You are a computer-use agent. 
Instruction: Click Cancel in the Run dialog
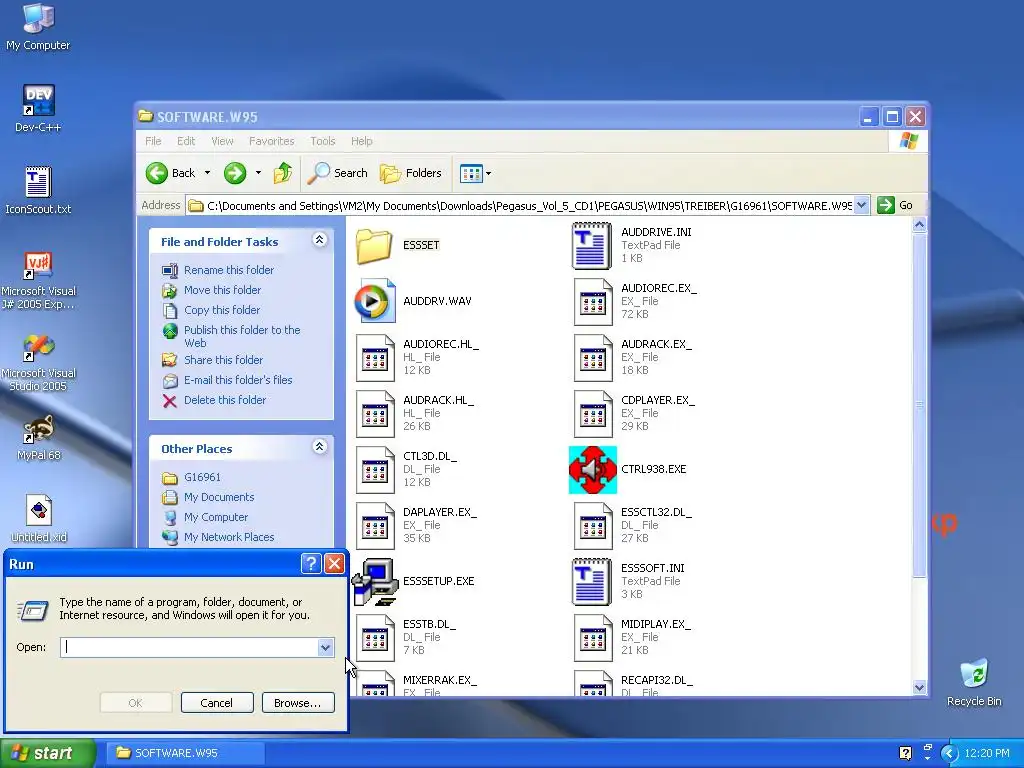(x=217, y=703)
